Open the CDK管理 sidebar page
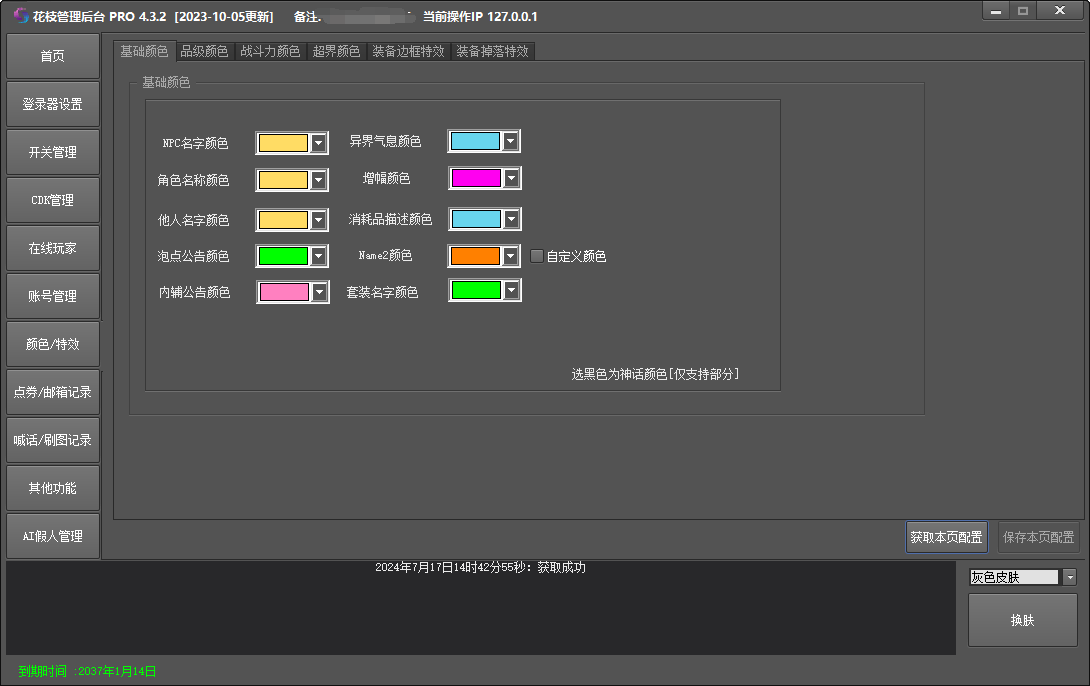1090x686 pixels. point(53,200)
